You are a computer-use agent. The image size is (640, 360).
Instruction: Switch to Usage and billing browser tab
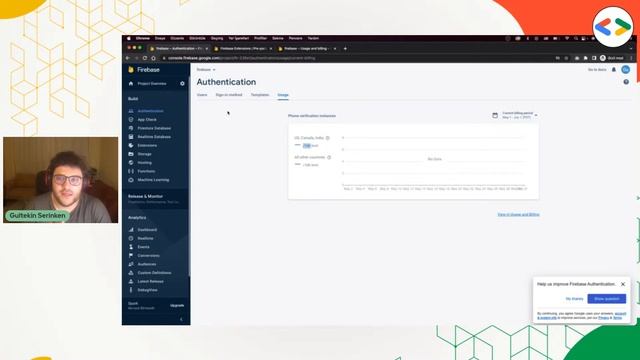point(308,49)
